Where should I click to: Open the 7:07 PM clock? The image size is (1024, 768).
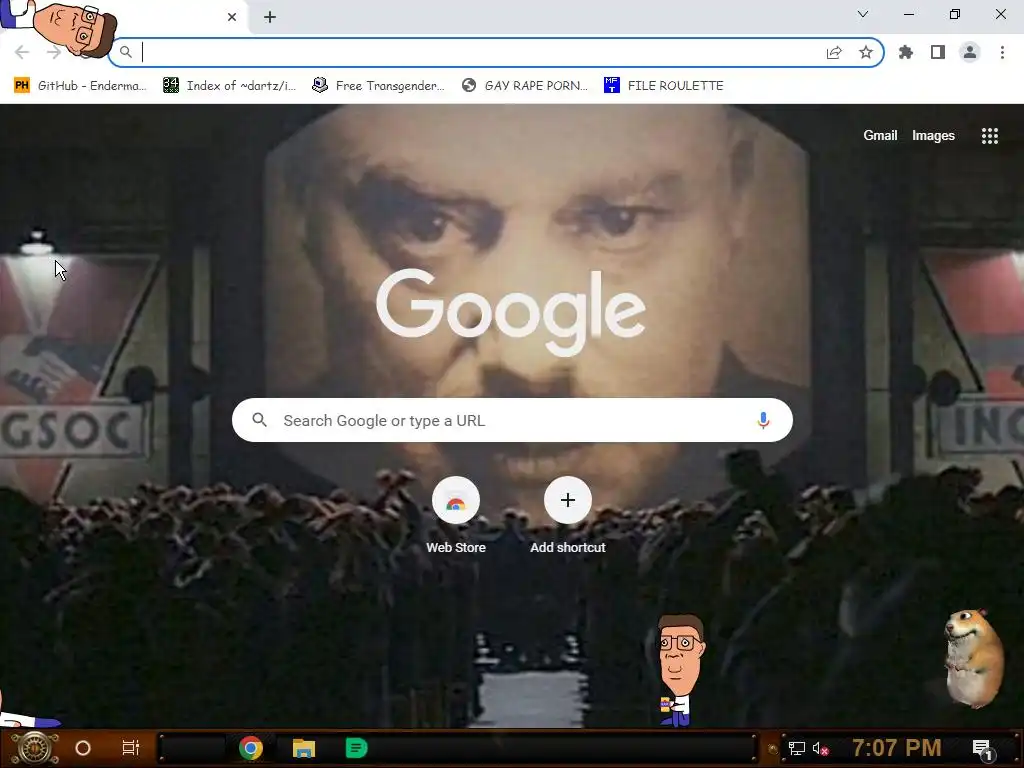click(x=897, y=748)
